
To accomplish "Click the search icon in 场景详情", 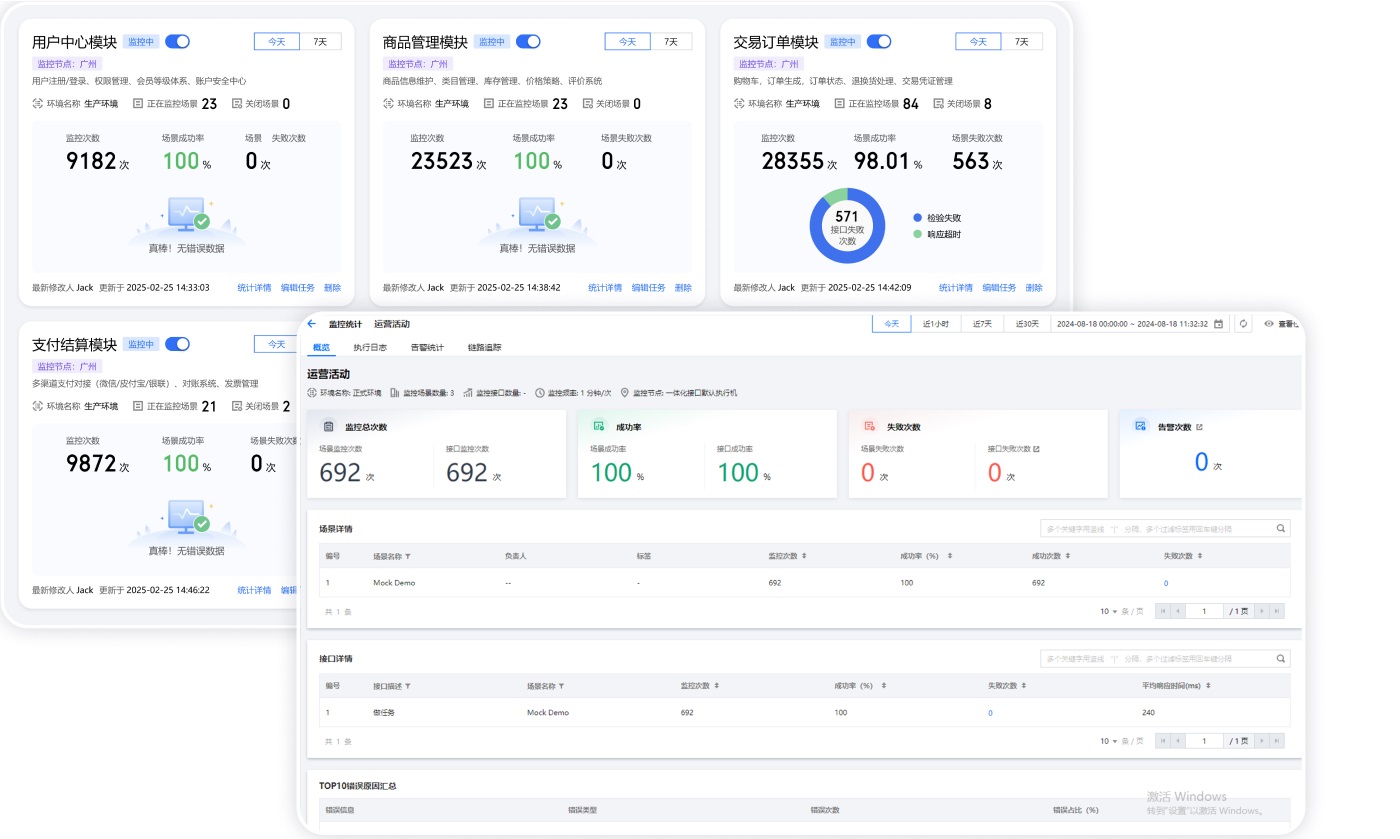I will click(x=1280, y=528).
